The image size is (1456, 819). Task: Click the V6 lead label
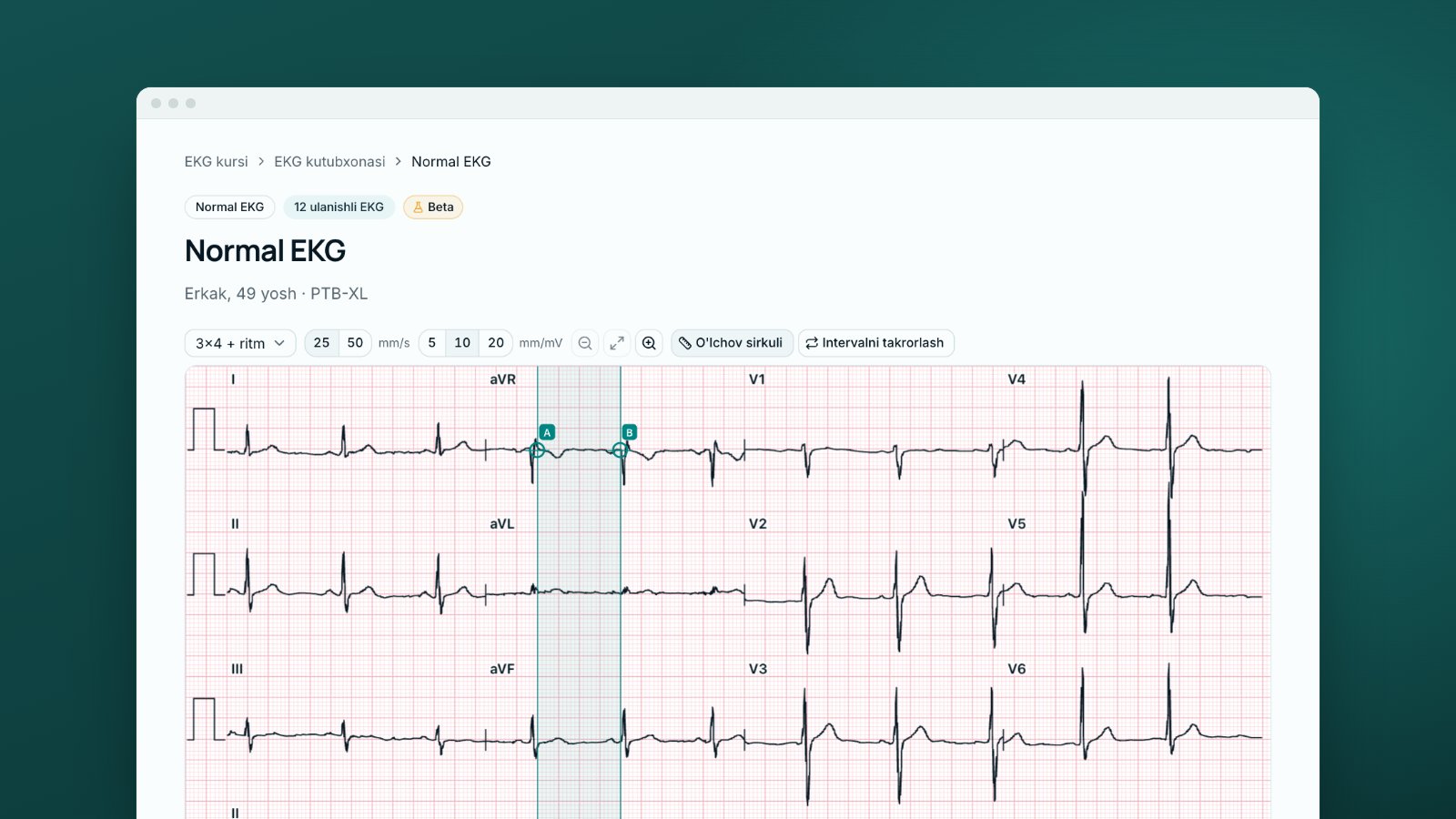click(x=1016, y=669)
